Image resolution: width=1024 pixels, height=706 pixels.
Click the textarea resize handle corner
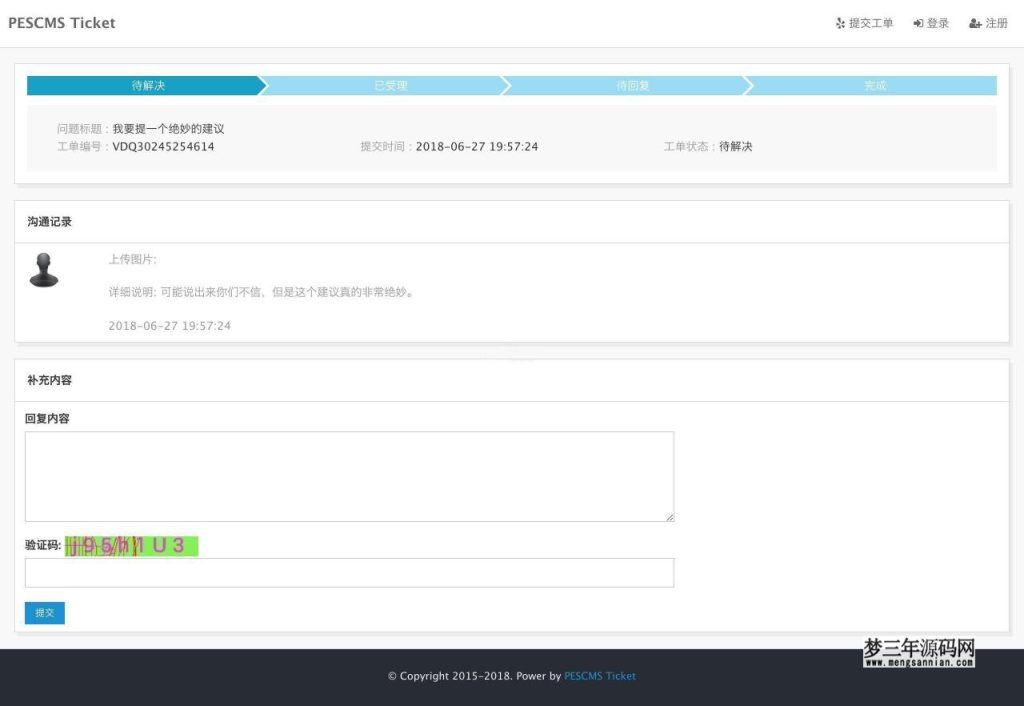click(669, 517)
